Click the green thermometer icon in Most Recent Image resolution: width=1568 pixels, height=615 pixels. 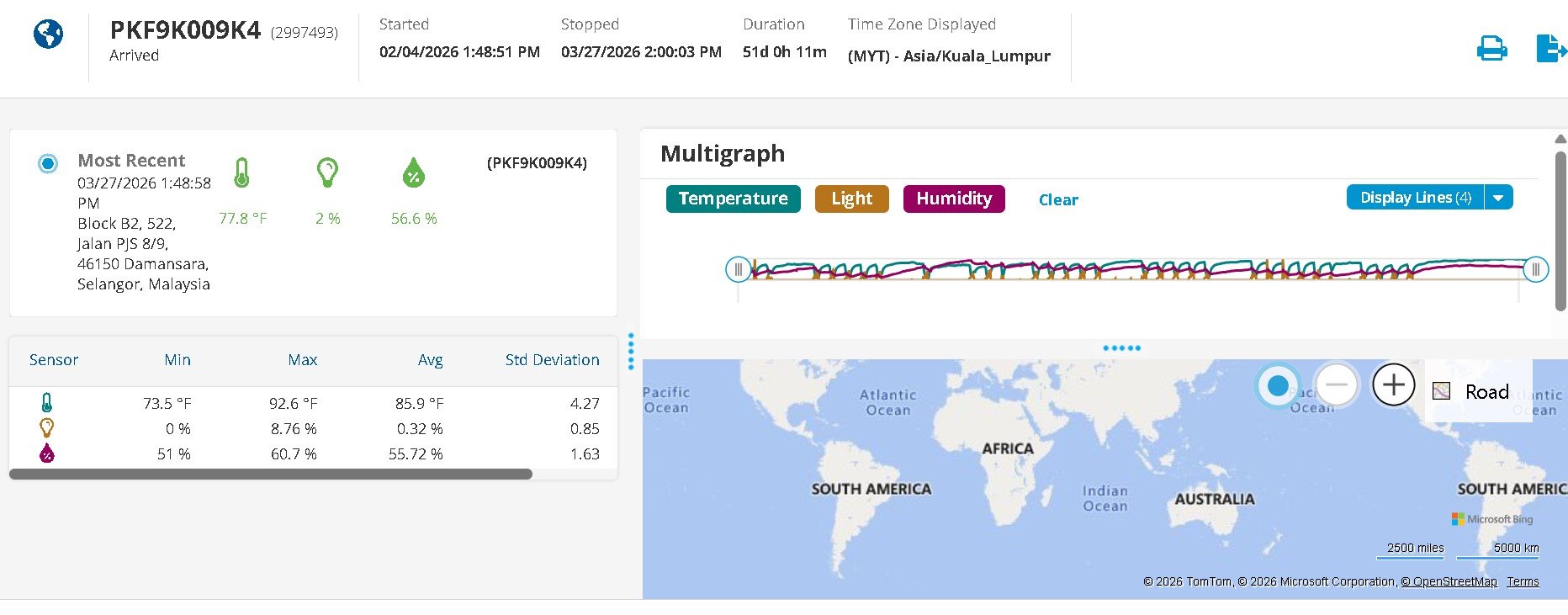click(x=242, y=173)
